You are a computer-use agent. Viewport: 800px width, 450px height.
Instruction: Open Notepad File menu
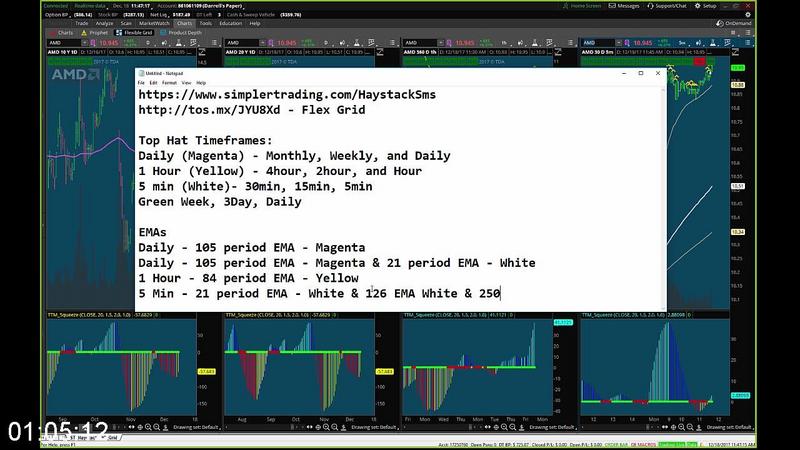141,83
